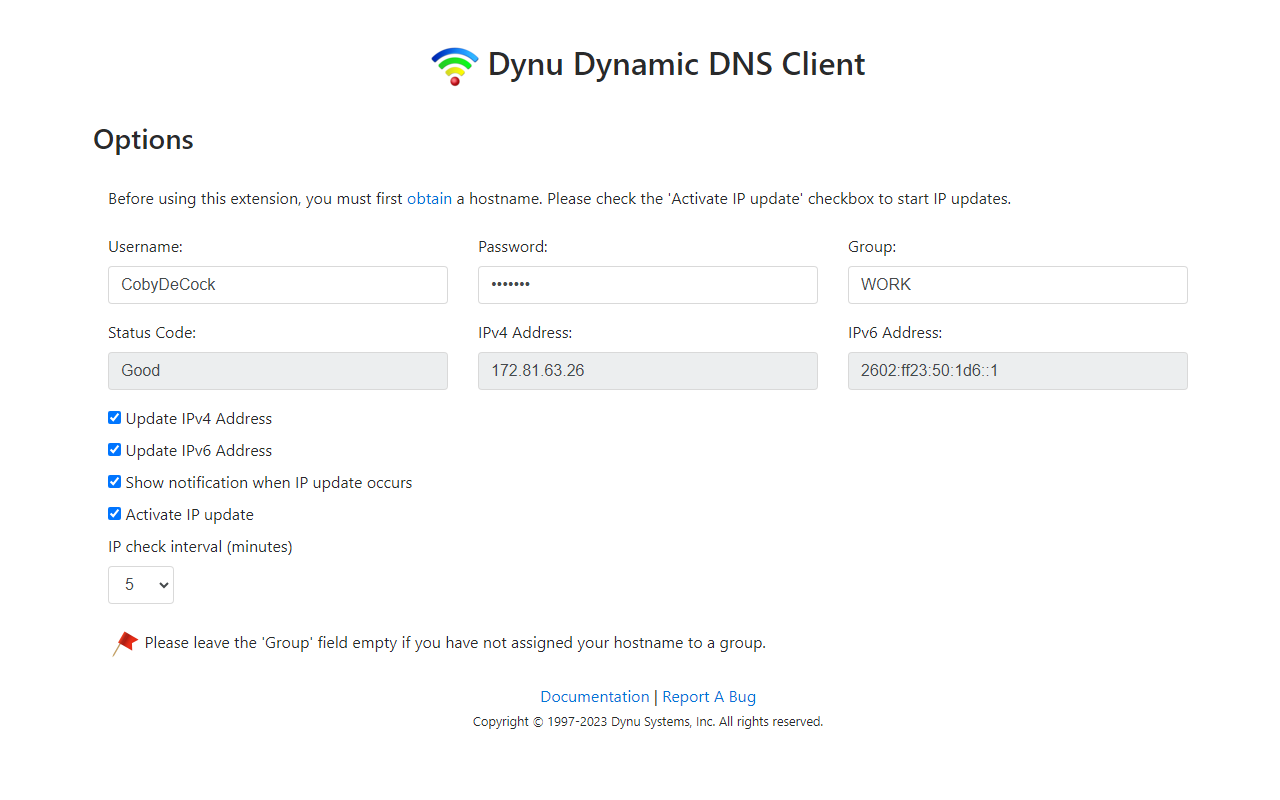
Task: Click the Status Code field showing Good
Action: (x=277, y=370)
